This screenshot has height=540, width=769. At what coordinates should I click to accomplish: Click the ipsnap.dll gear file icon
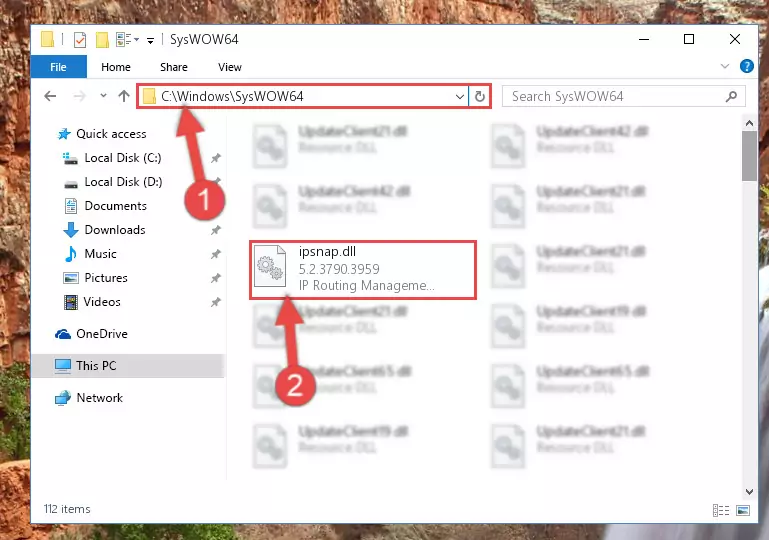point(270,266)
